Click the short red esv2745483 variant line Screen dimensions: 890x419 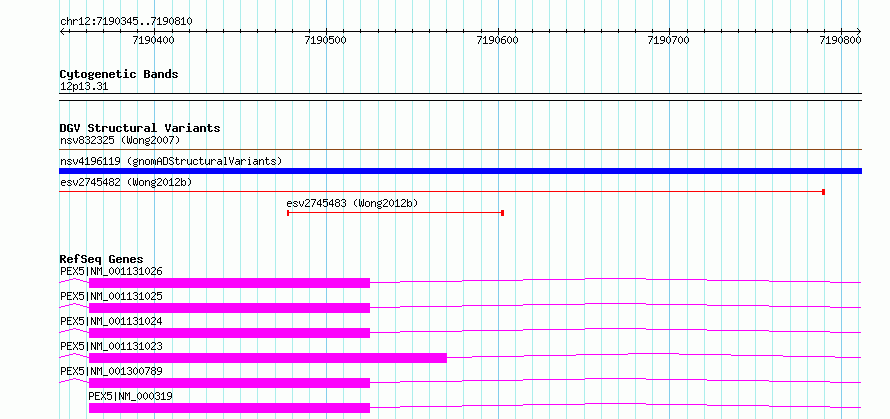396,213
